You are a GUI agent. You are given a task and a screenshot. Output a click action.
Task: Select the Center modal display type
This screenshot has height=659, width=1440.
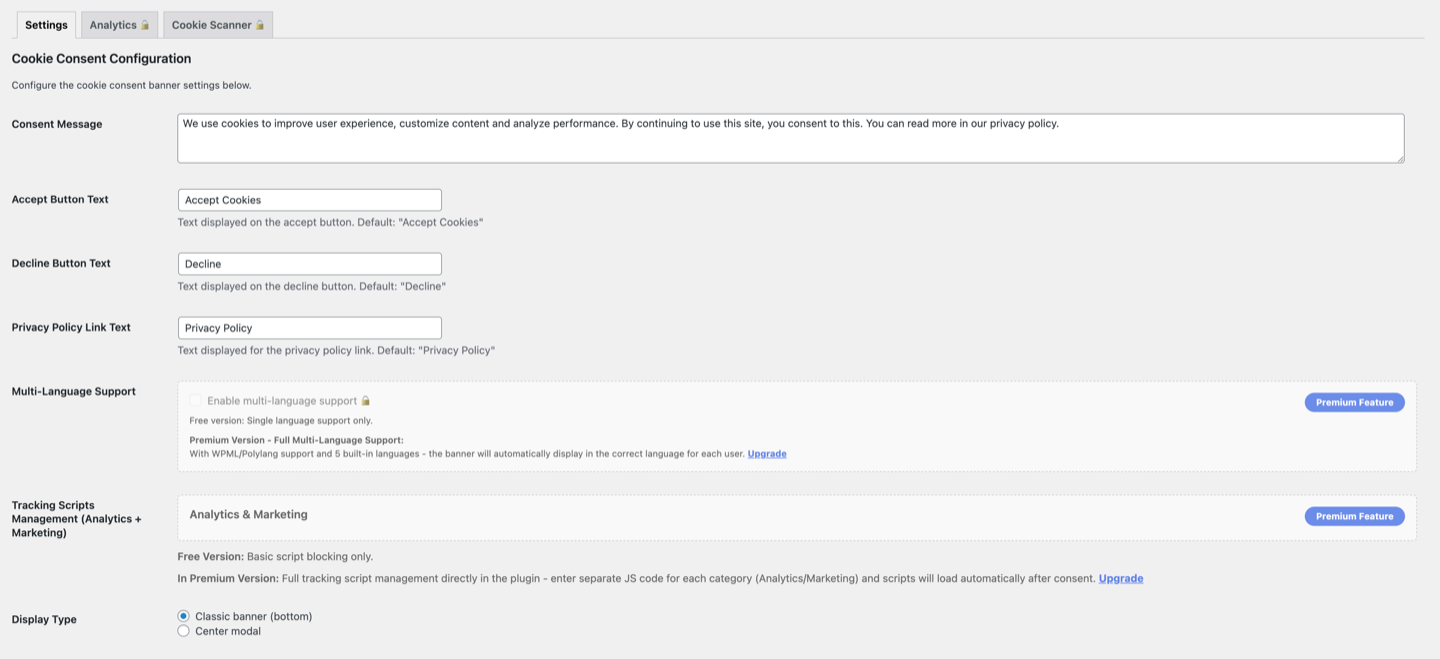pyautogui.click(x=183, y=630)
